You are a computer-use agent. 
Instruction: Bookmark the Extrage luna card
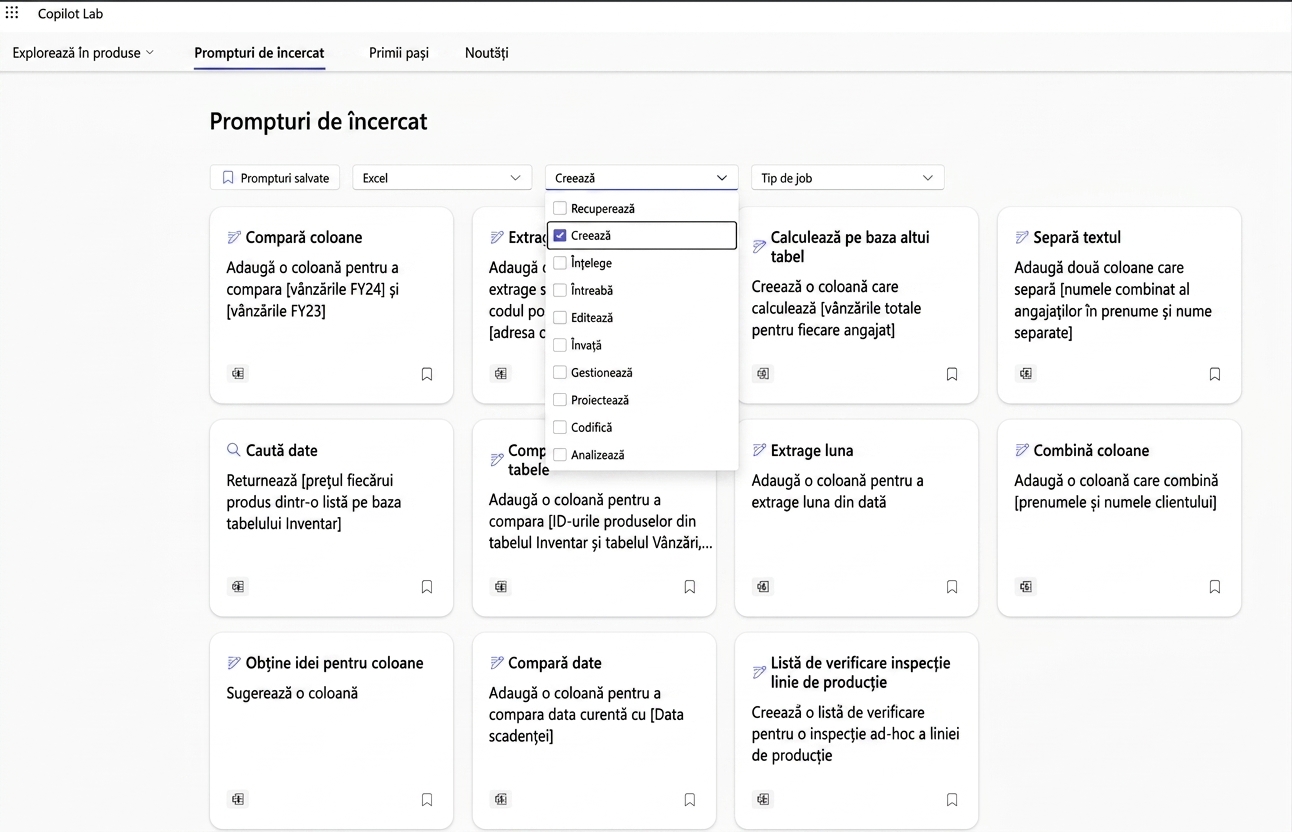952,587
